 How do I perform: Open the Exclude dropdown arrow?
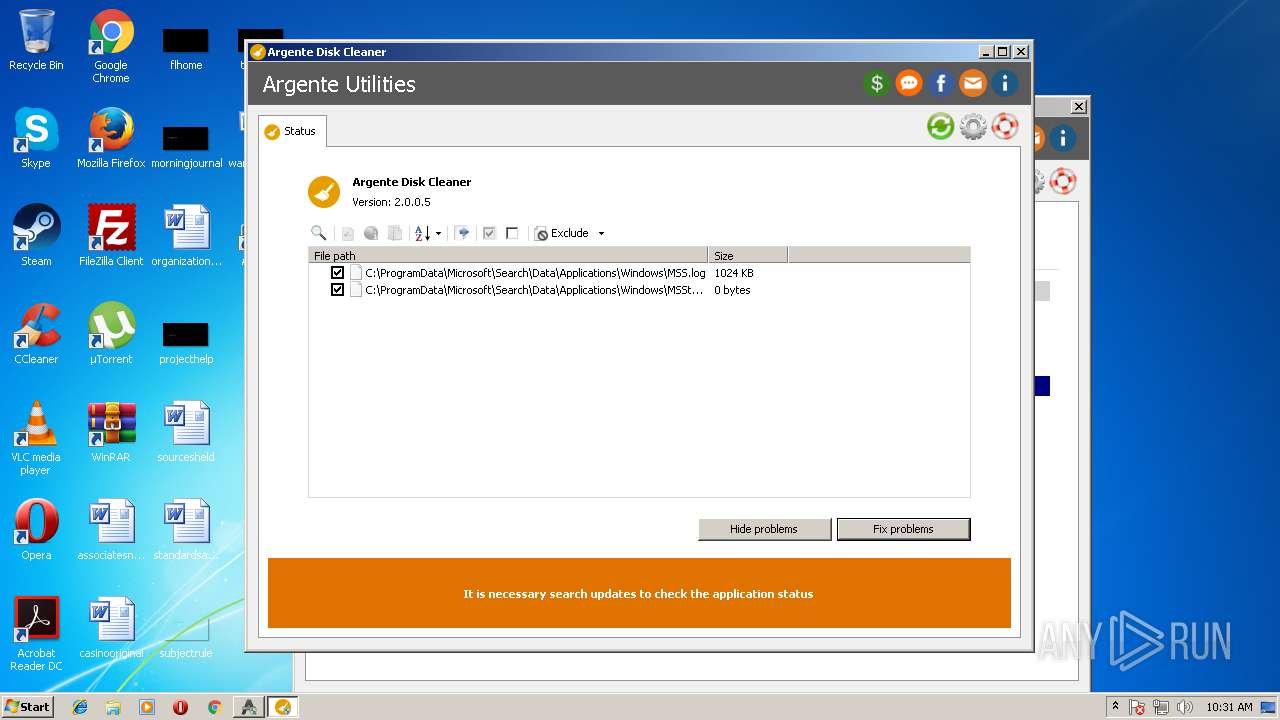601,233
